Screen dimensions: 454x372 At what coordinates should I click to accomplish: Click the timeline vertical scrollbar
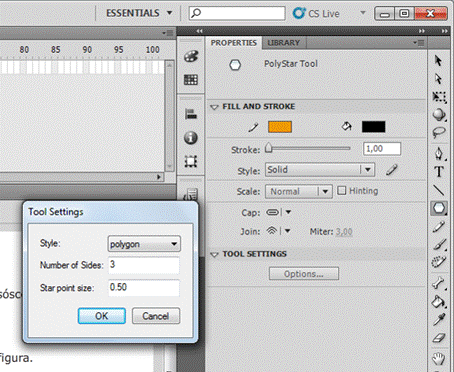pyautogui.click(x=169, y=115)
